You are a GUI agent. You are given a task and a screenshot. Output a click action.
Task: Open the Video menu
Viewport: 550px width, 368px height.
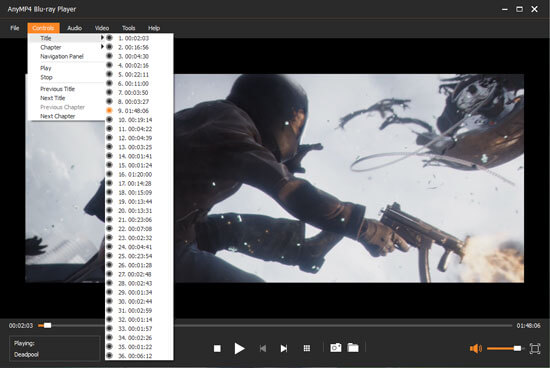tap(102, 28)
